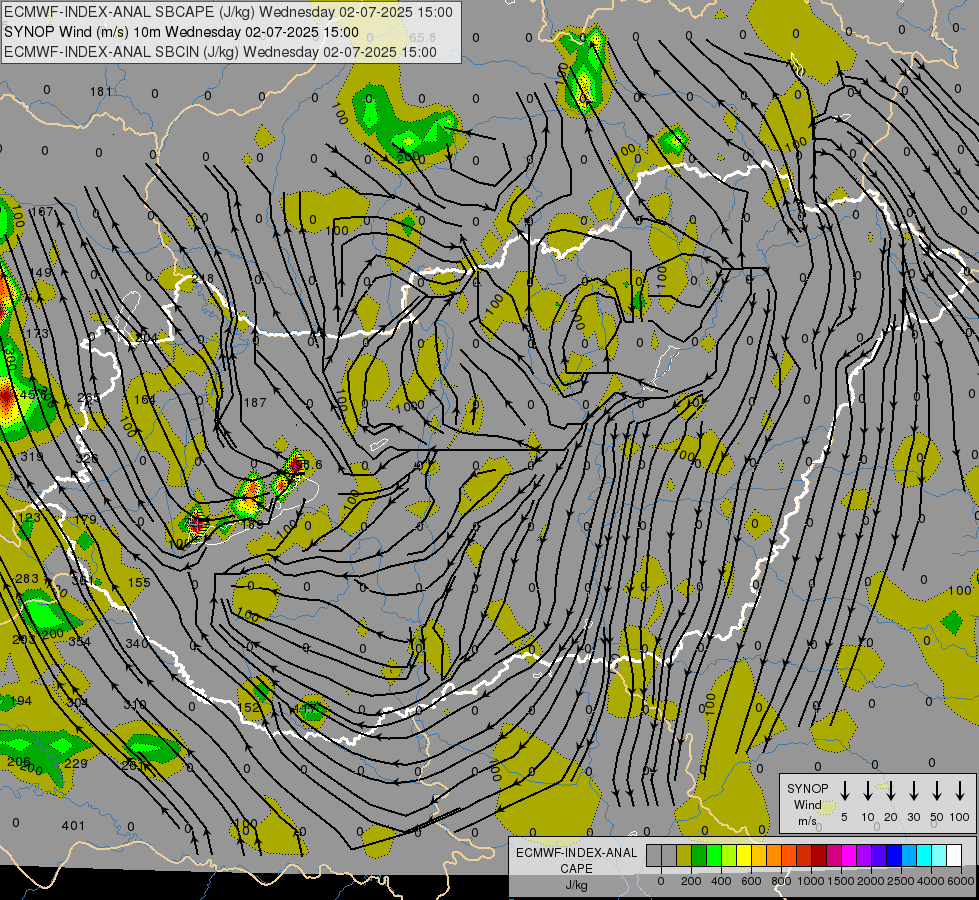Click the 20 m/s wind arrow in legend
The height and width of the screenshot is (900, 979).
pyautogui.click(x=890, y=791)
